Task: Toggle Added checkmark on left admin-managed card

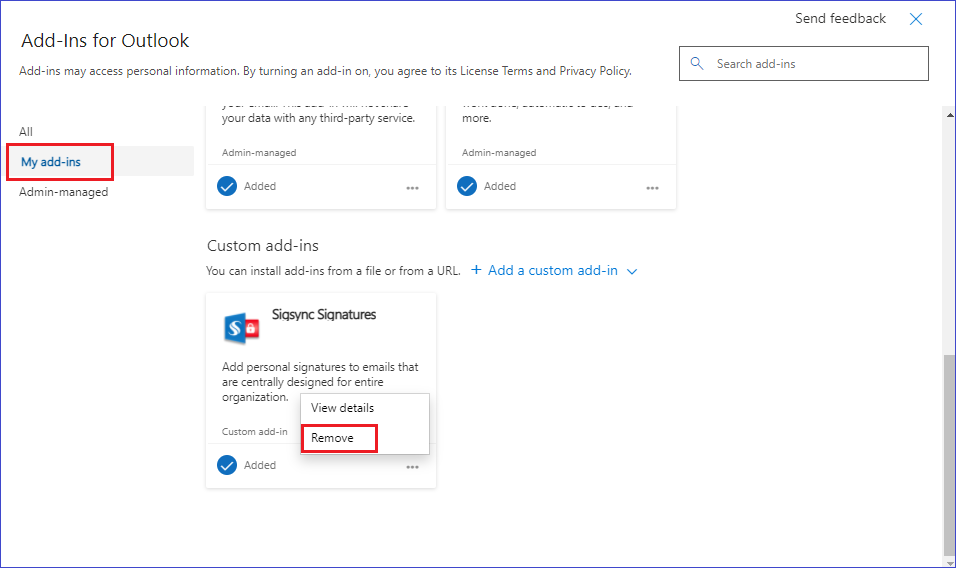Action: pos(227,186)
